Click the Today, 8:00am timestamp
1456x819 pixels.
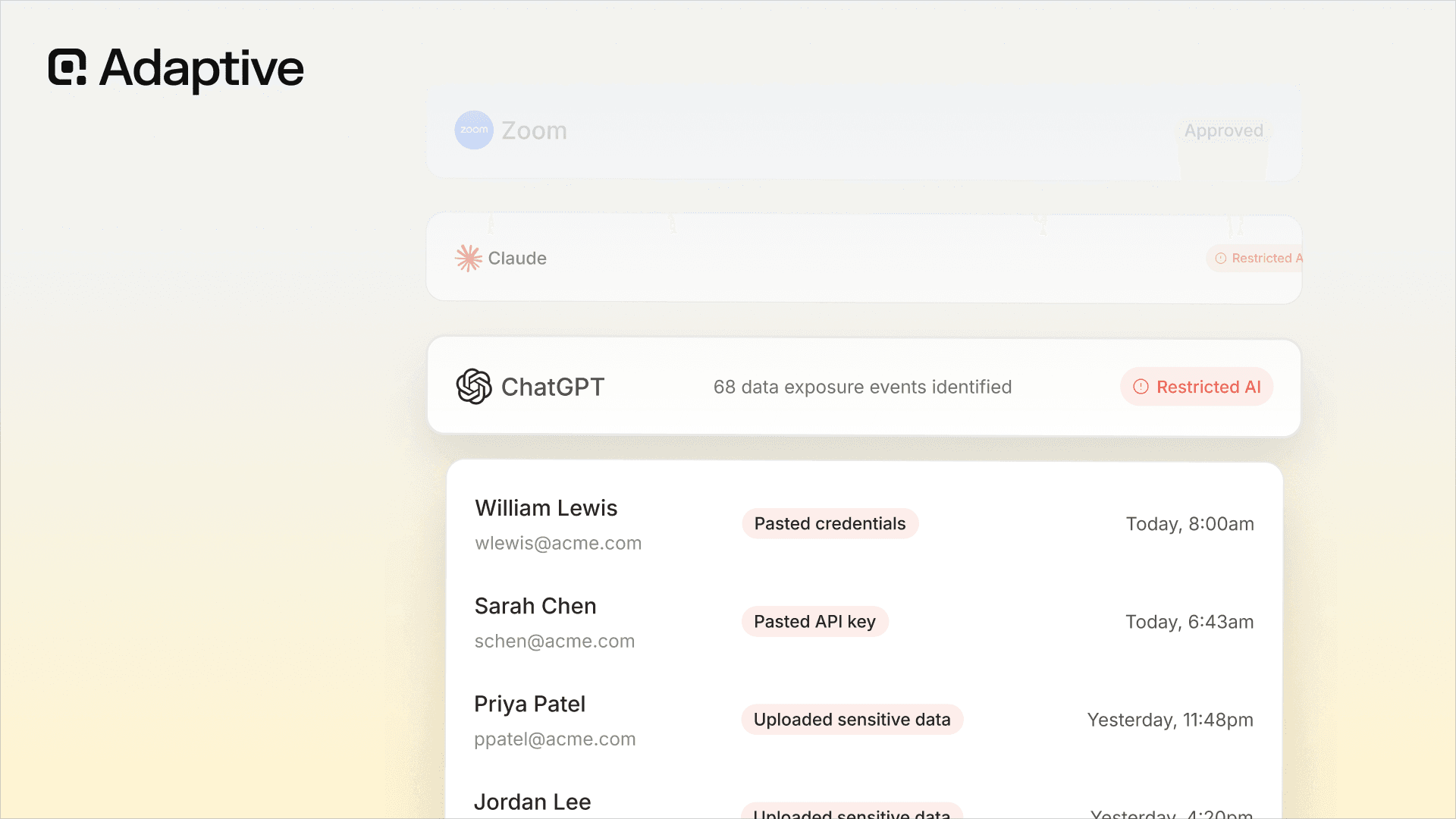(1190, 524)
